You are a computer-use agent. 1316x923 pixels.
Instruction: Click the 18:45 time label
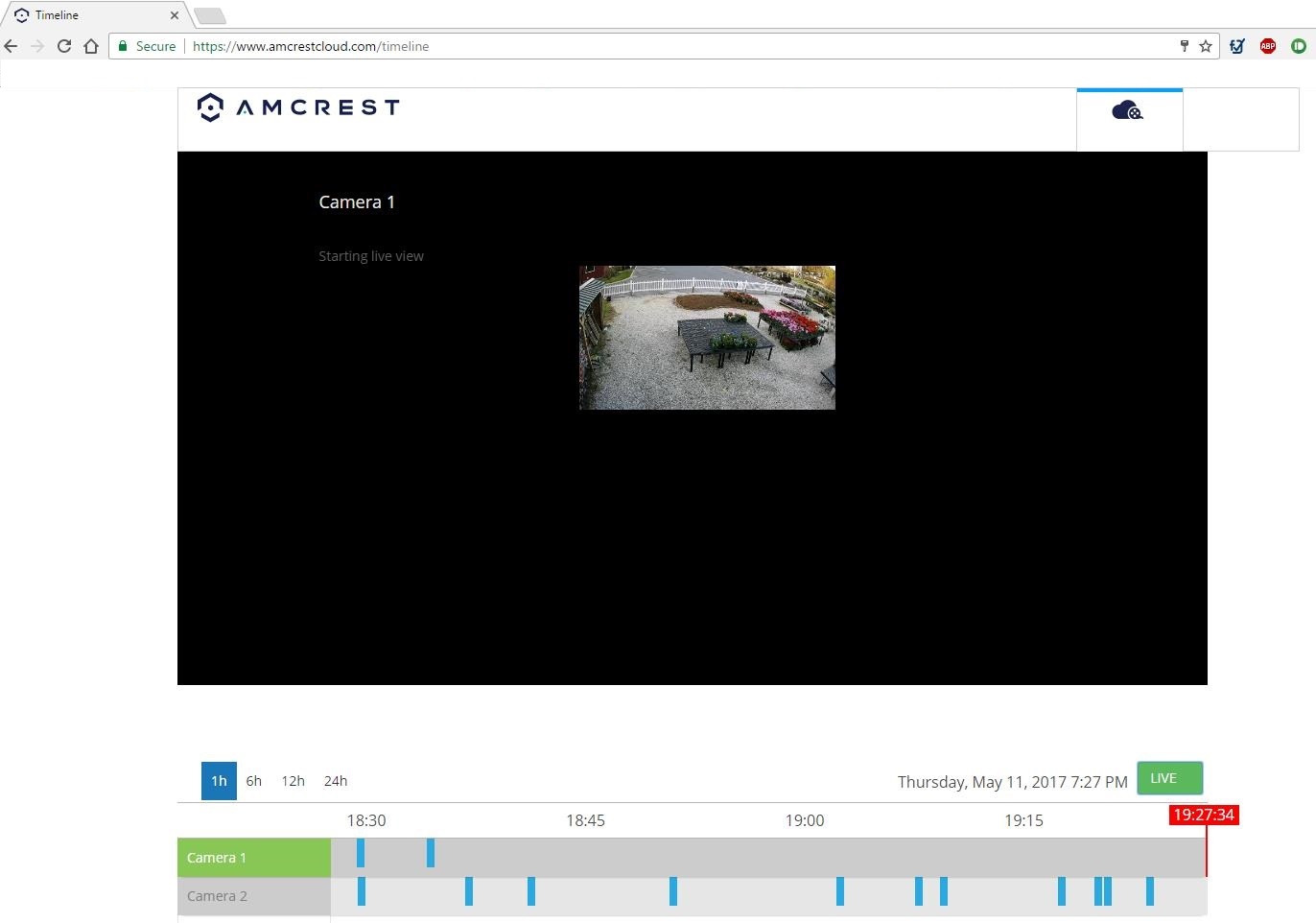click(x=585, y=820)
